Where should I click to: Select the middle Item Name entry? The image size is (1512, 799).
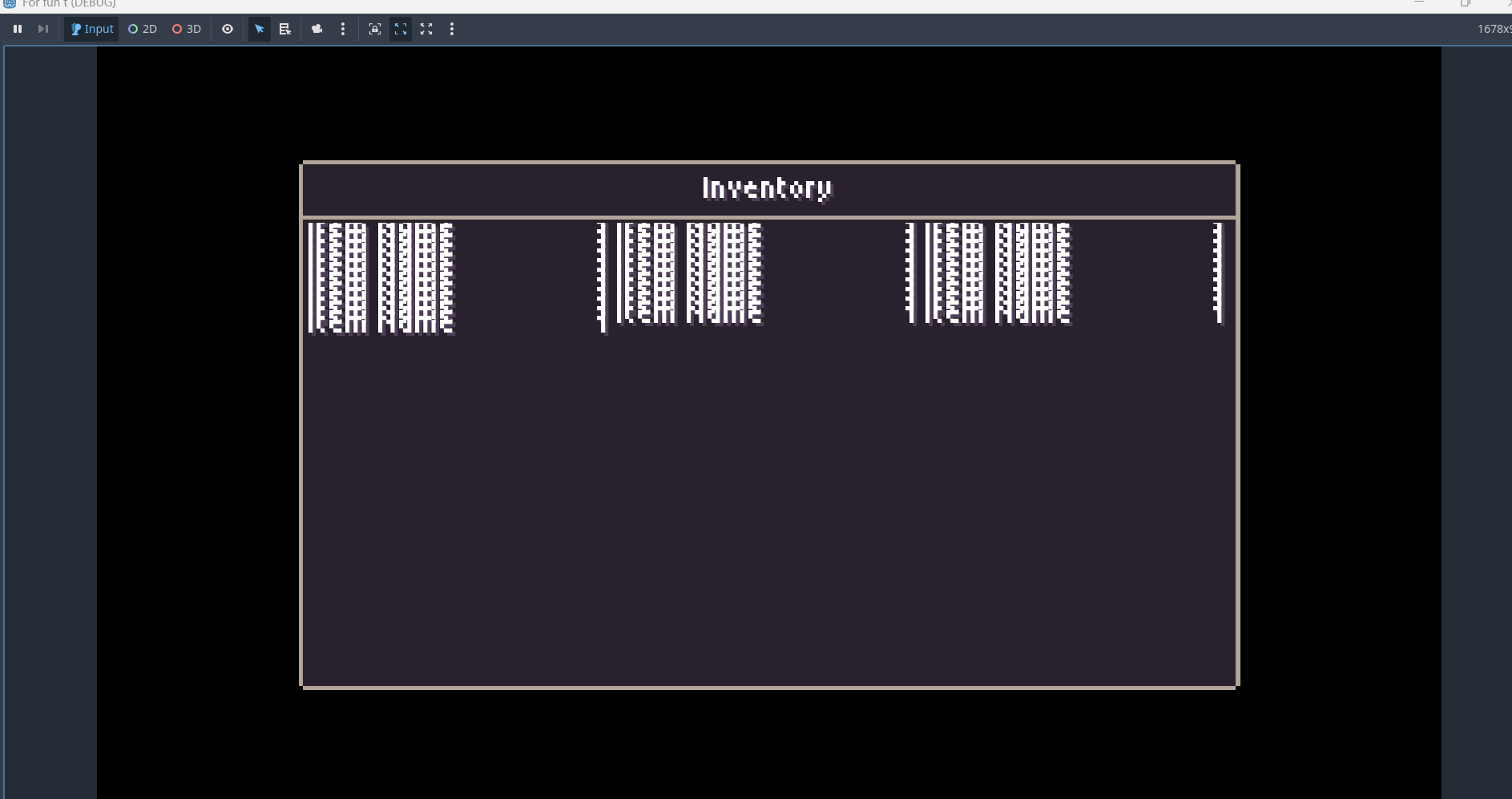click(690, 274)
